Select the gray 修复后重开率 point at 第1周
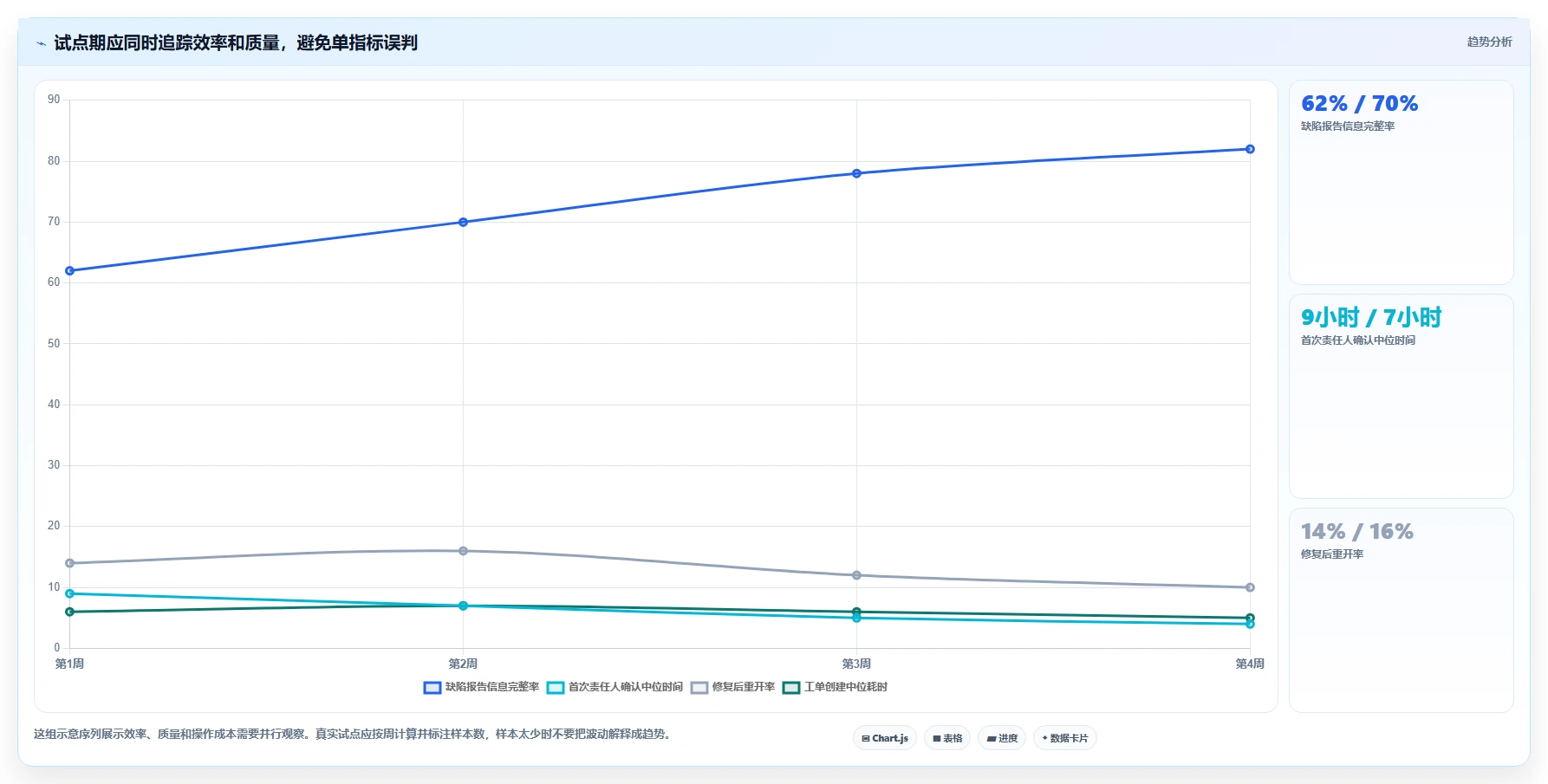1548x784 pixels. (69, 563)
